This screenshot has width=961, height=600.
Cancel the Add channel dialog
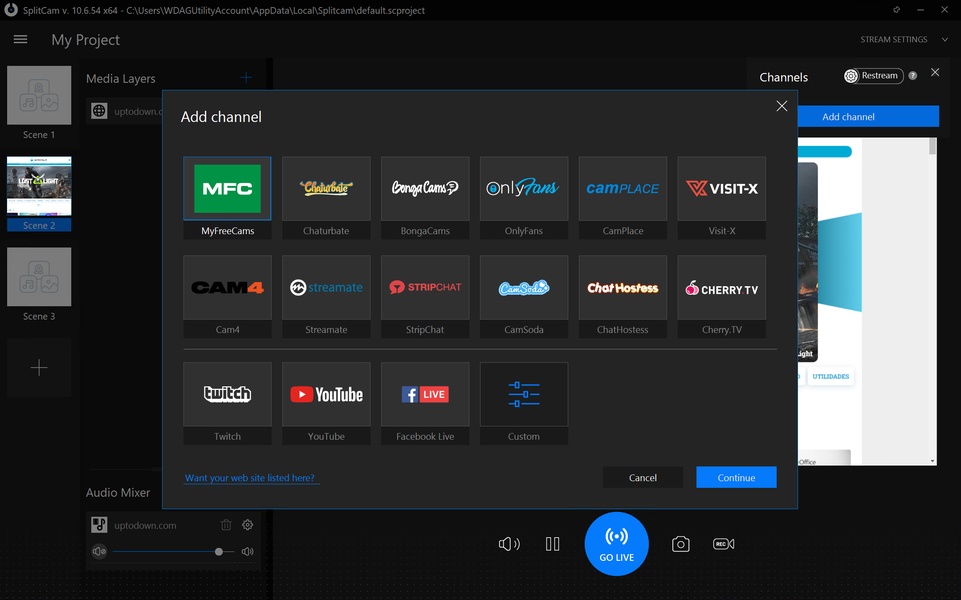click(x=643, y=478)
